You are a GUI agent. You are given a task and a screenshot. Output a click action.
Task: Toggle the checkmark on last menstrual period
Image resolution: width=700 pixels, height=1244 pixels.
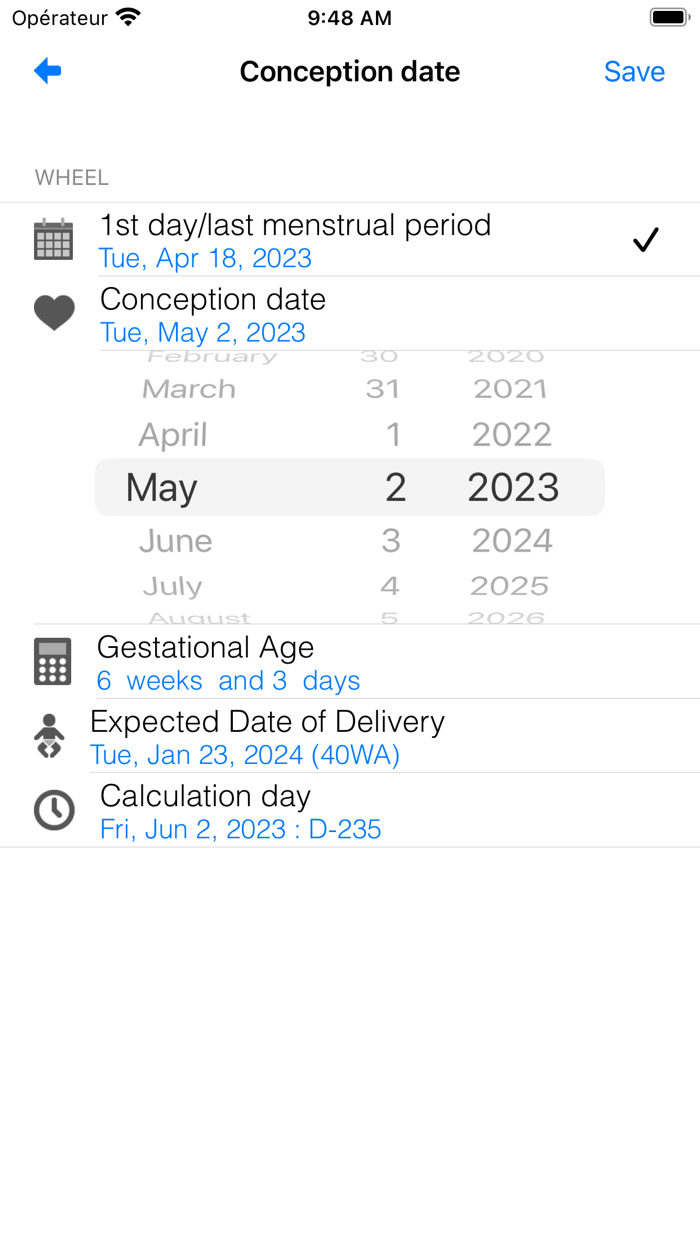point(646,240)
